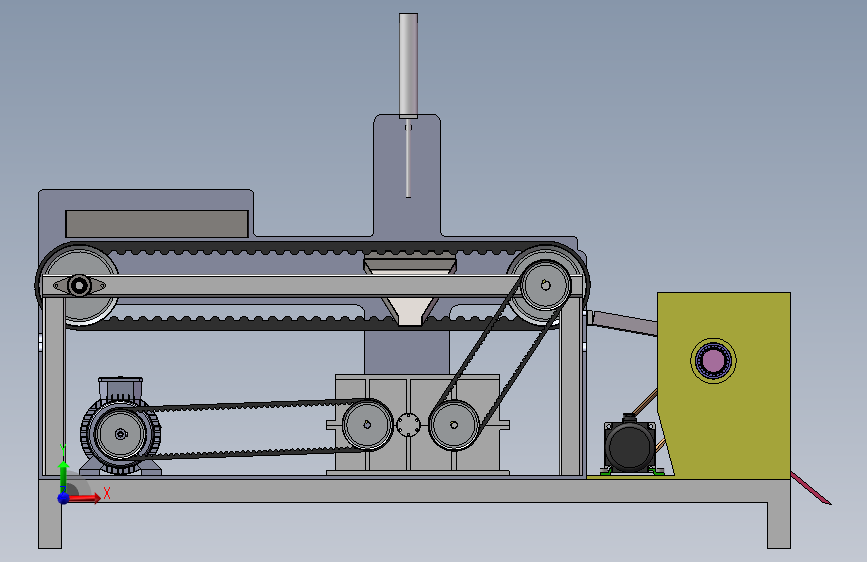The height and width of the screenshot is (562, 867).
Task: Click the gray rectangular panel on upper housing
Action: [x=157, y=223]
